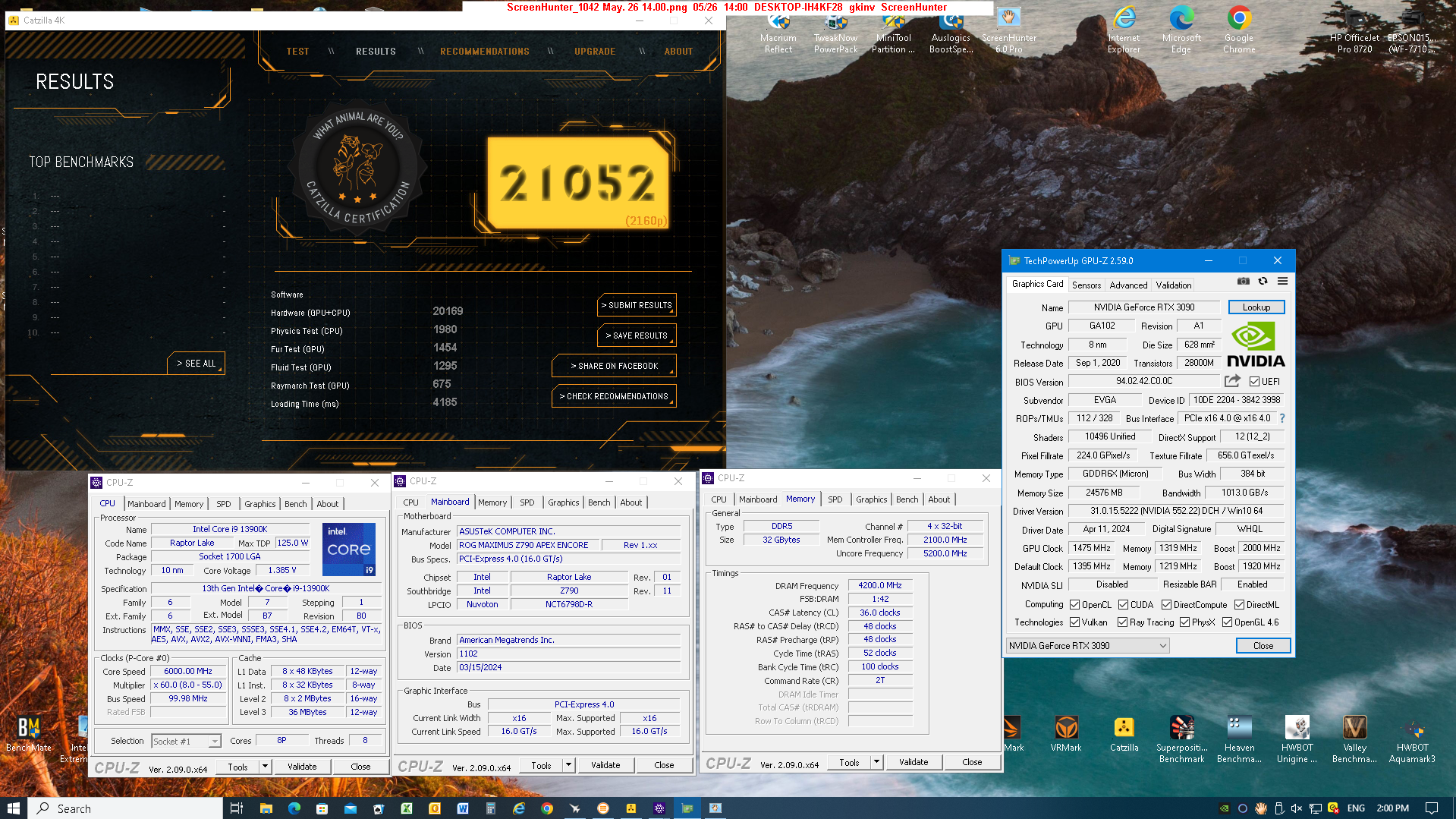Image resolution: width=1456 pixels, height=819 pixels.
Task: Toggle Ray Tracing checkbox
Action: pos(1122,622)
